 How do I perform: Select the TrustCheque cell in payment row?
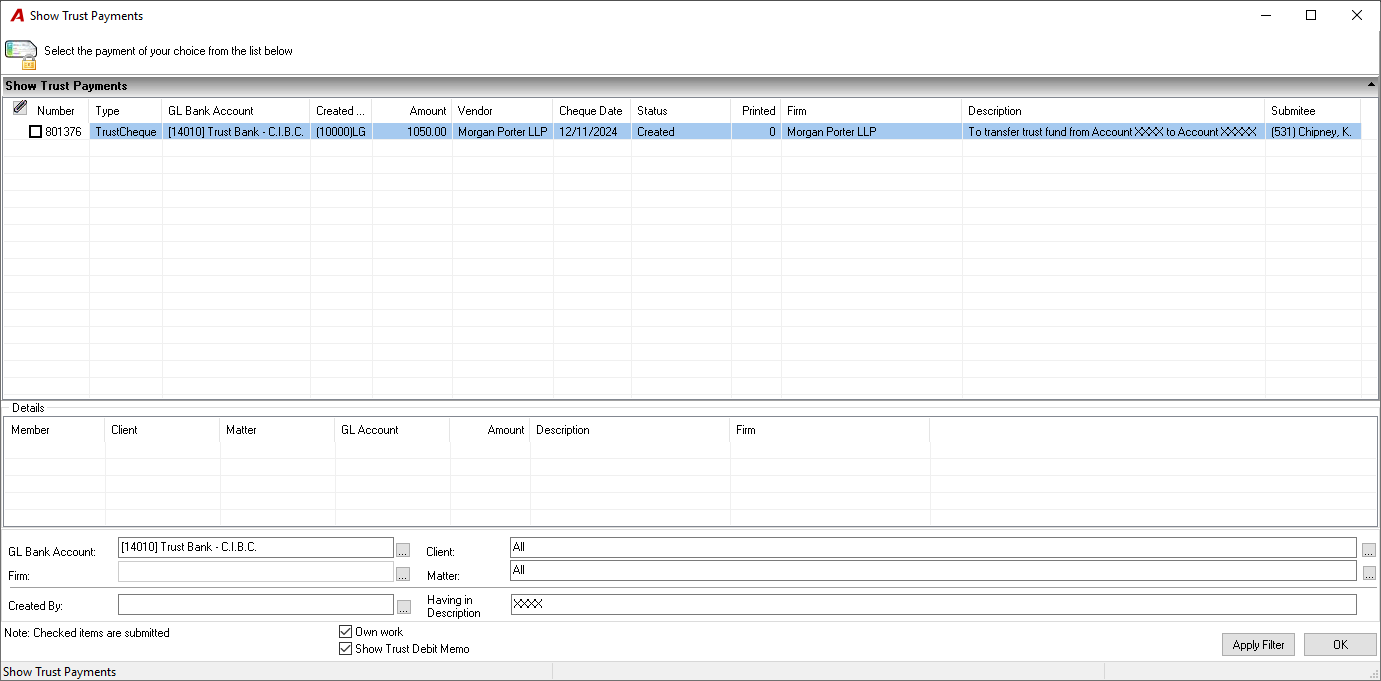pyautogui.click(x=126, y=132)
